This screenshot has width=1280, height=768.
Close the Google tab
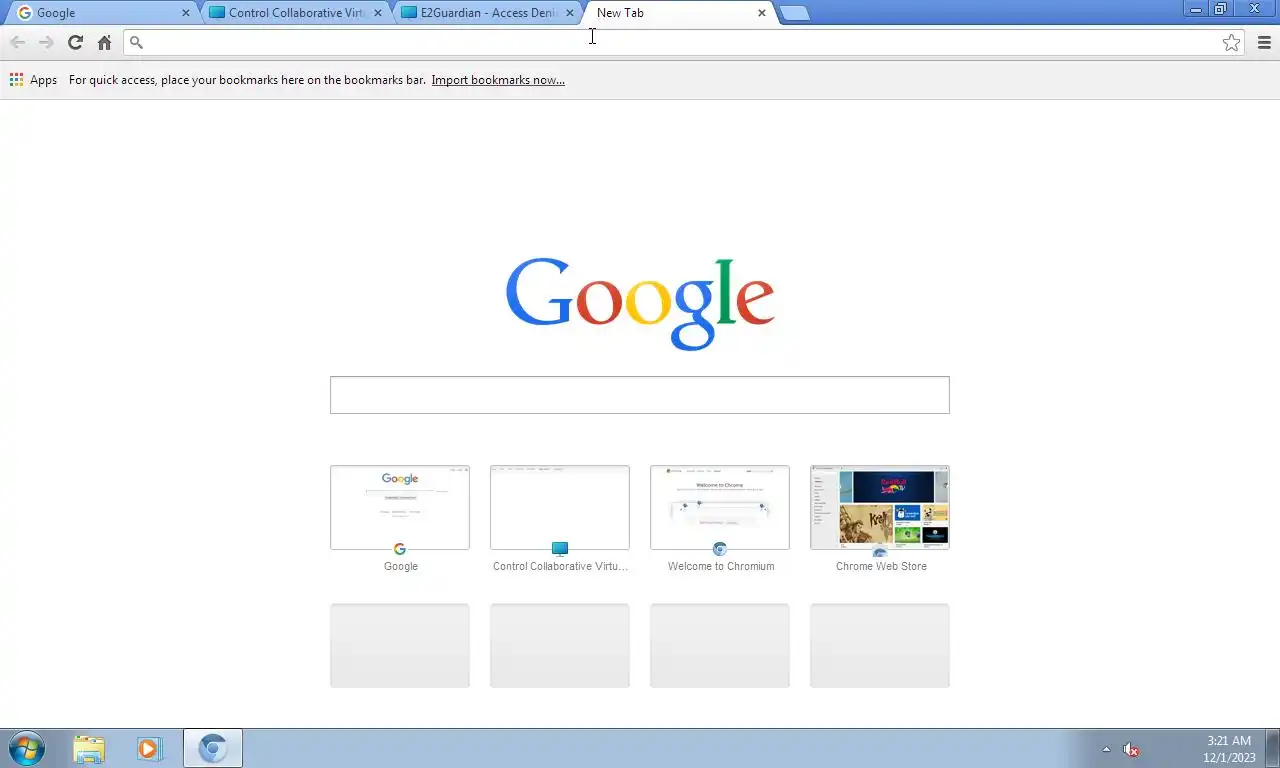tap(185, 13)
